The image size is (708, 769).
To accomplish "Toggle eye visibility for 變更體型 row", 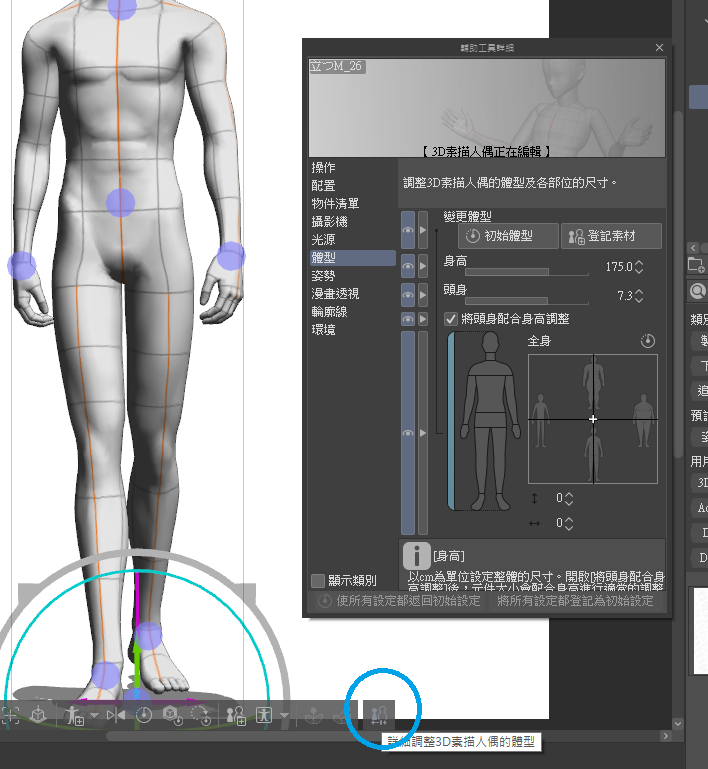I will [408, 230].
